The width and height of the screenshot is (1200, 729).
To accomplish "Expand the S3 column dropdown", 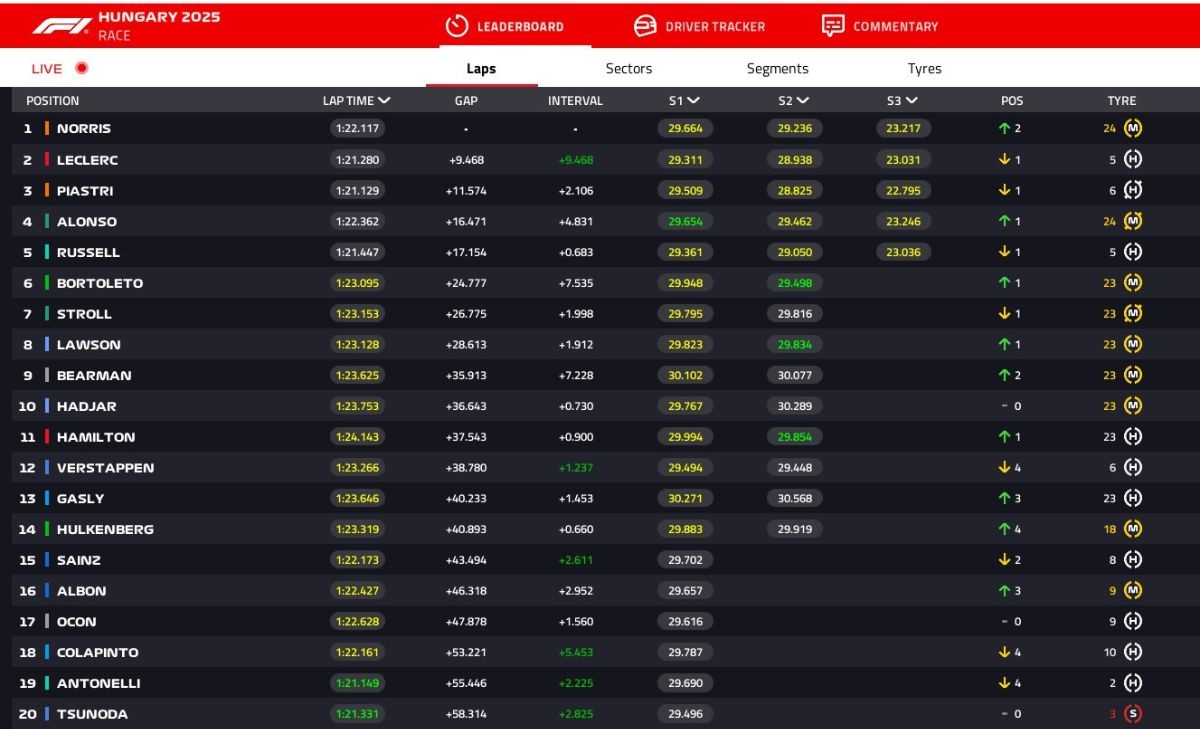I will pyautogui.click(x=911, y=101).
